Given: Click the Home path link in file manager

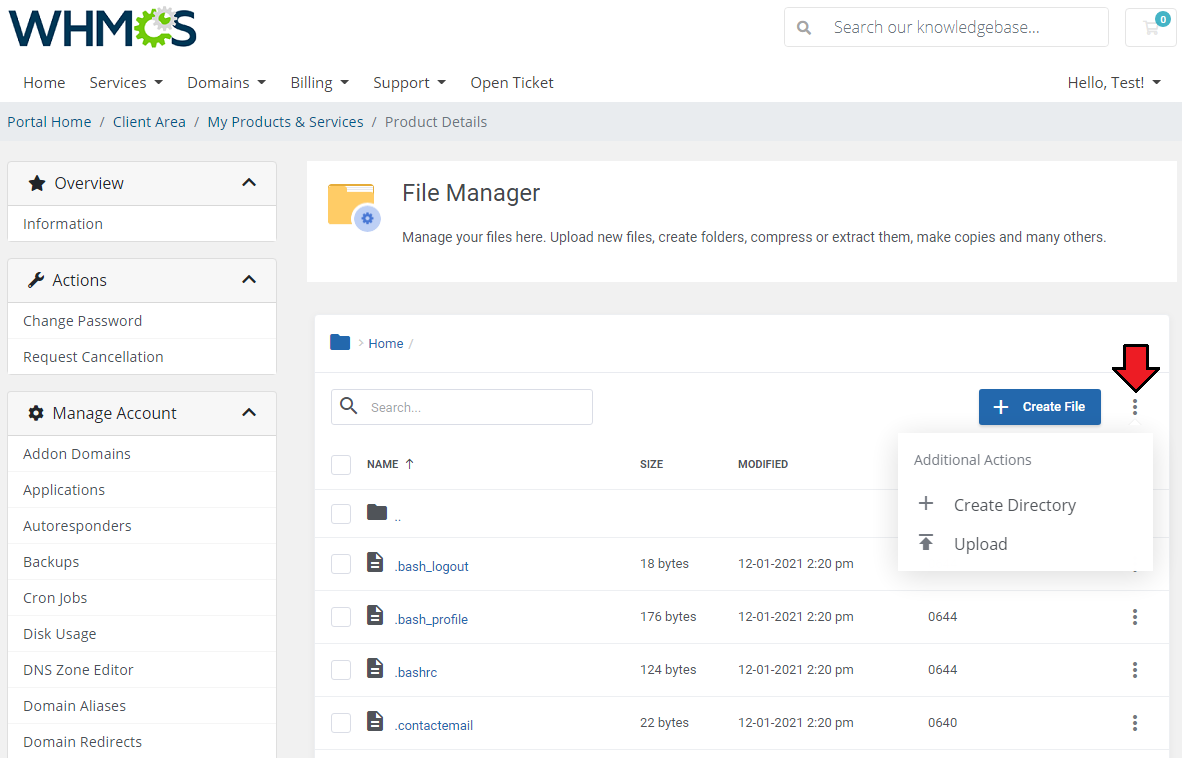Looking at the screenshot, I should 386,344.
